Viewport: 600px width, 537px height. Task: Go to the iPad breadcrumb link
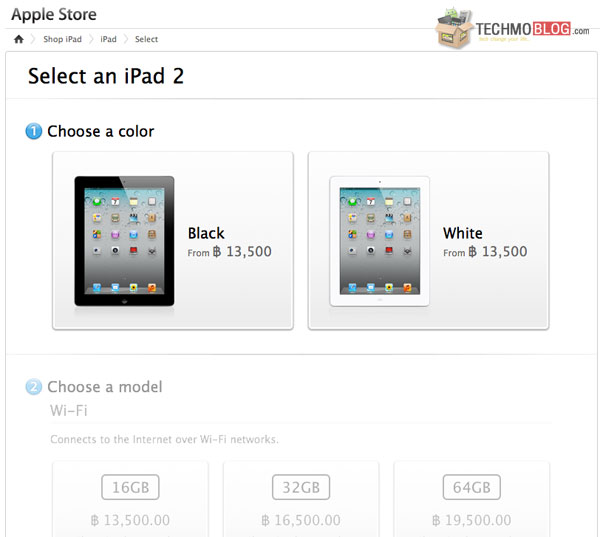coord(108,39)
